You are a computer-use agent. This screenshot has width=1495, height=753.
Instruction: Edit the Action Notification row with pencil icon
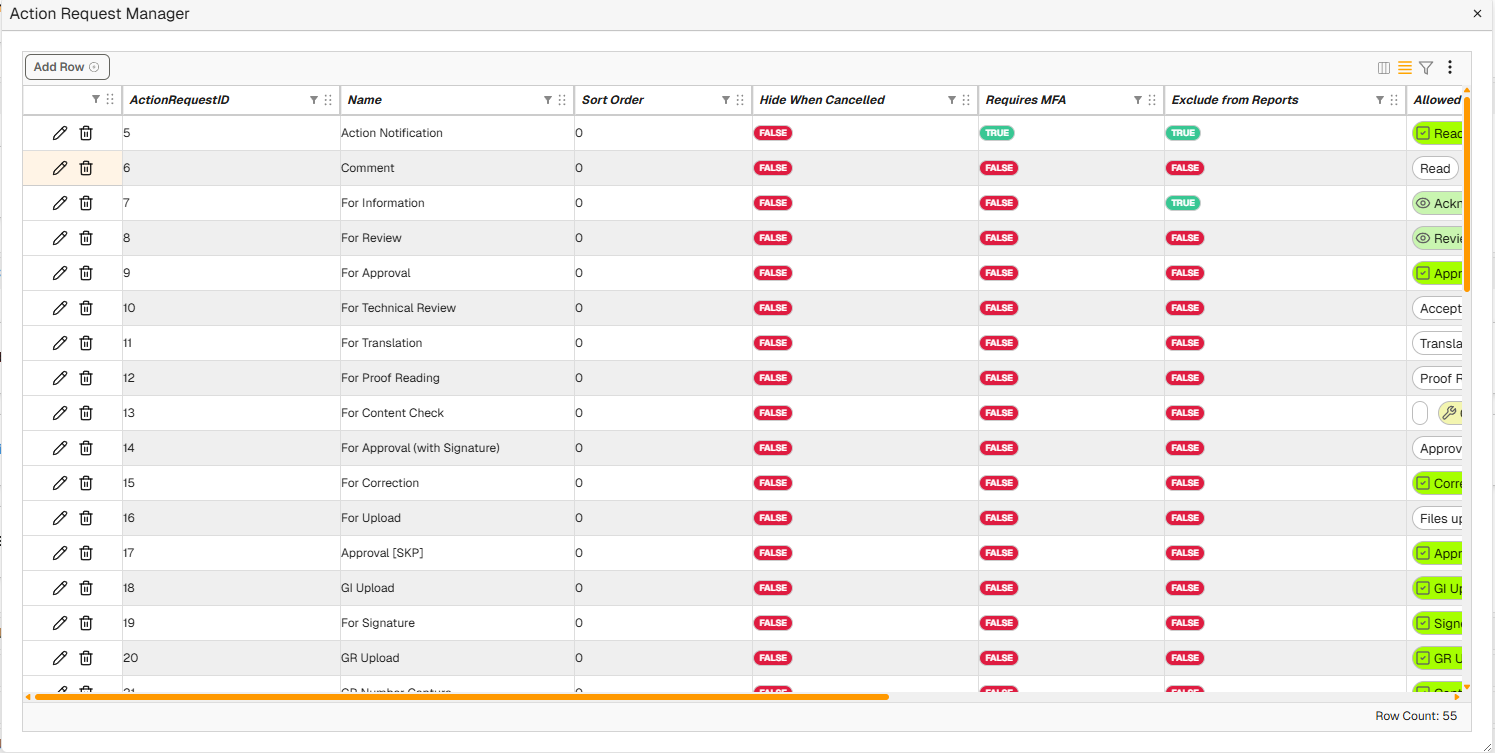coord(60,133)
